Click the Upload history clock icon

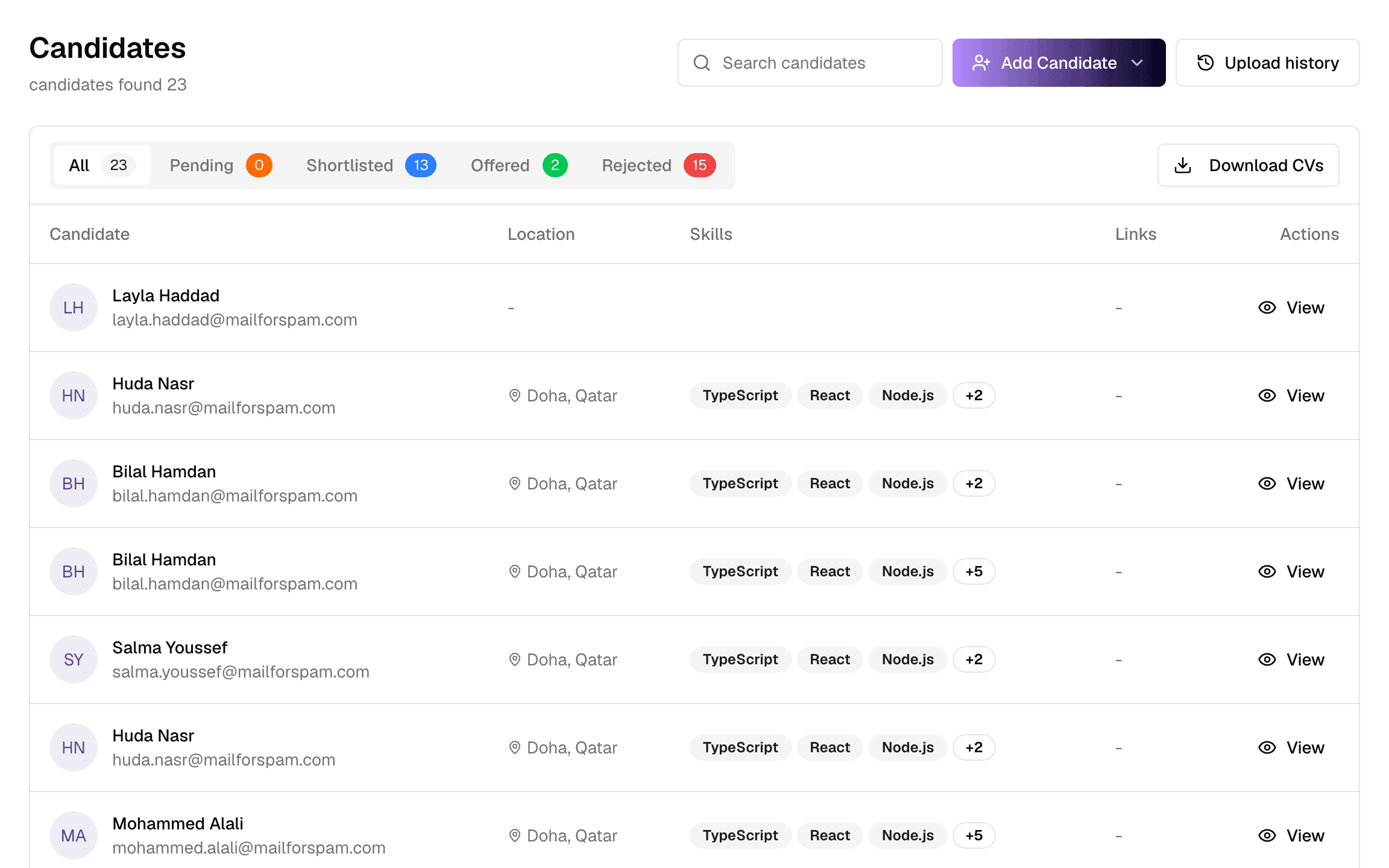pos(1205,63)
